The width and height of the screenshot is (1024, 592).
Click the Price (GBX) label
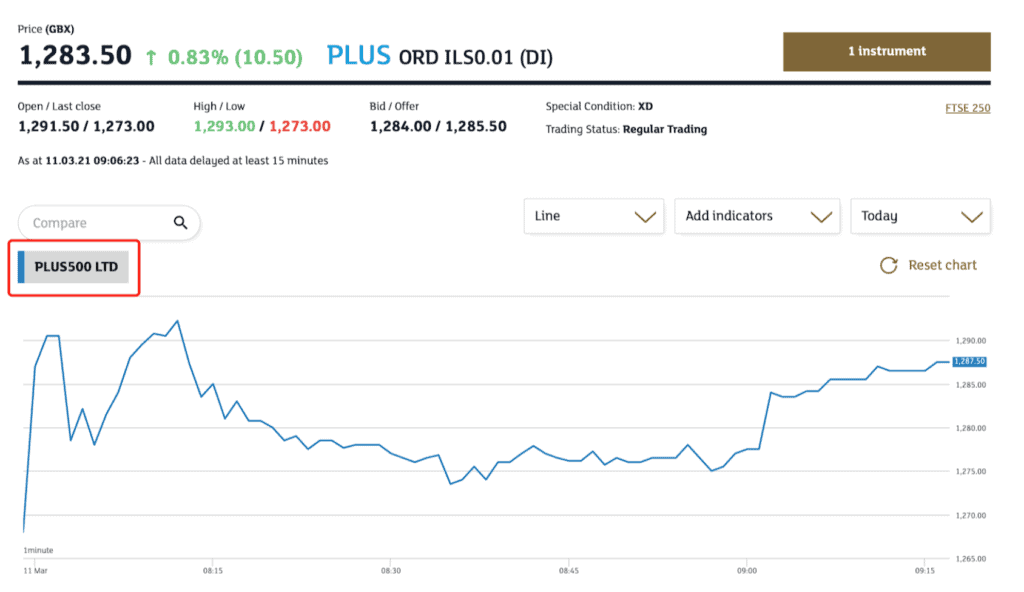click(46, 29)
